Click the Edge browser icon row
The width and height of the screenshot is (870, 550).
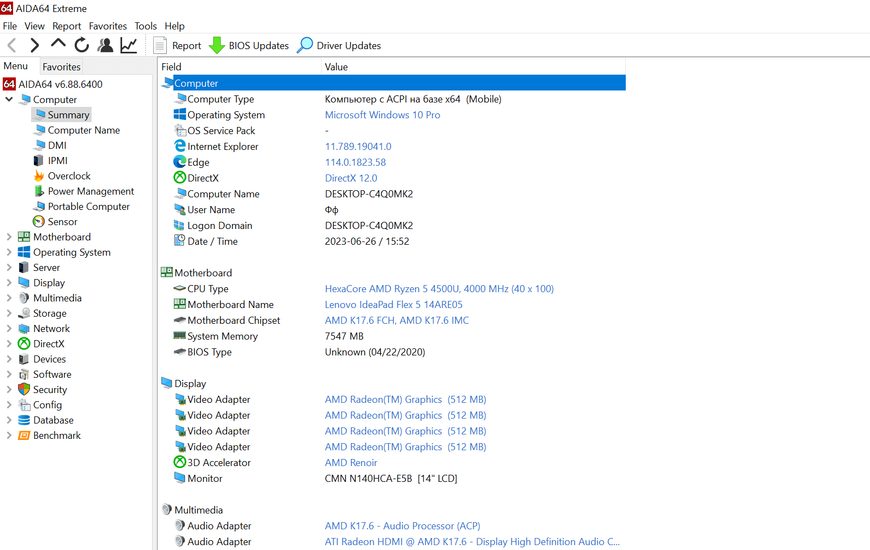[x=180, y=162]
